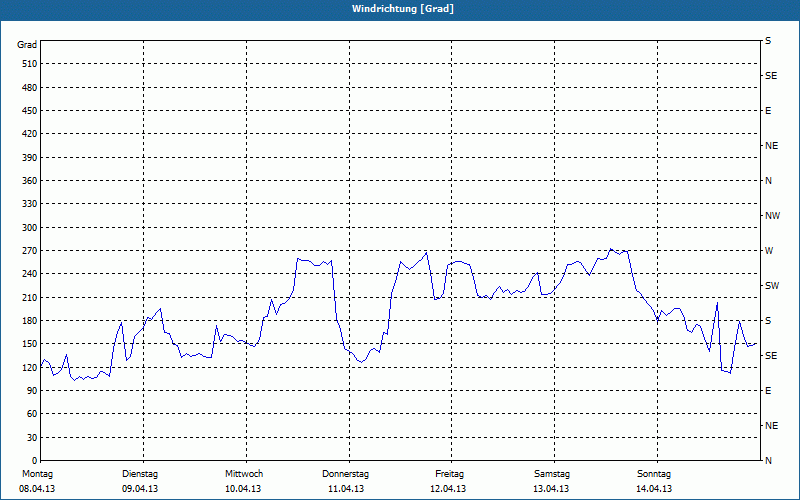
Task: Click the 'SW' compass direction label
Action: click(x=772, y=286)
